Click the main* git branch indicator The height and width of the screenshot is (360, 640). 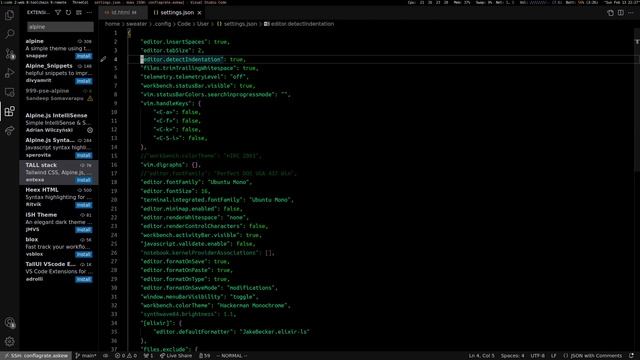coord(86,356)
